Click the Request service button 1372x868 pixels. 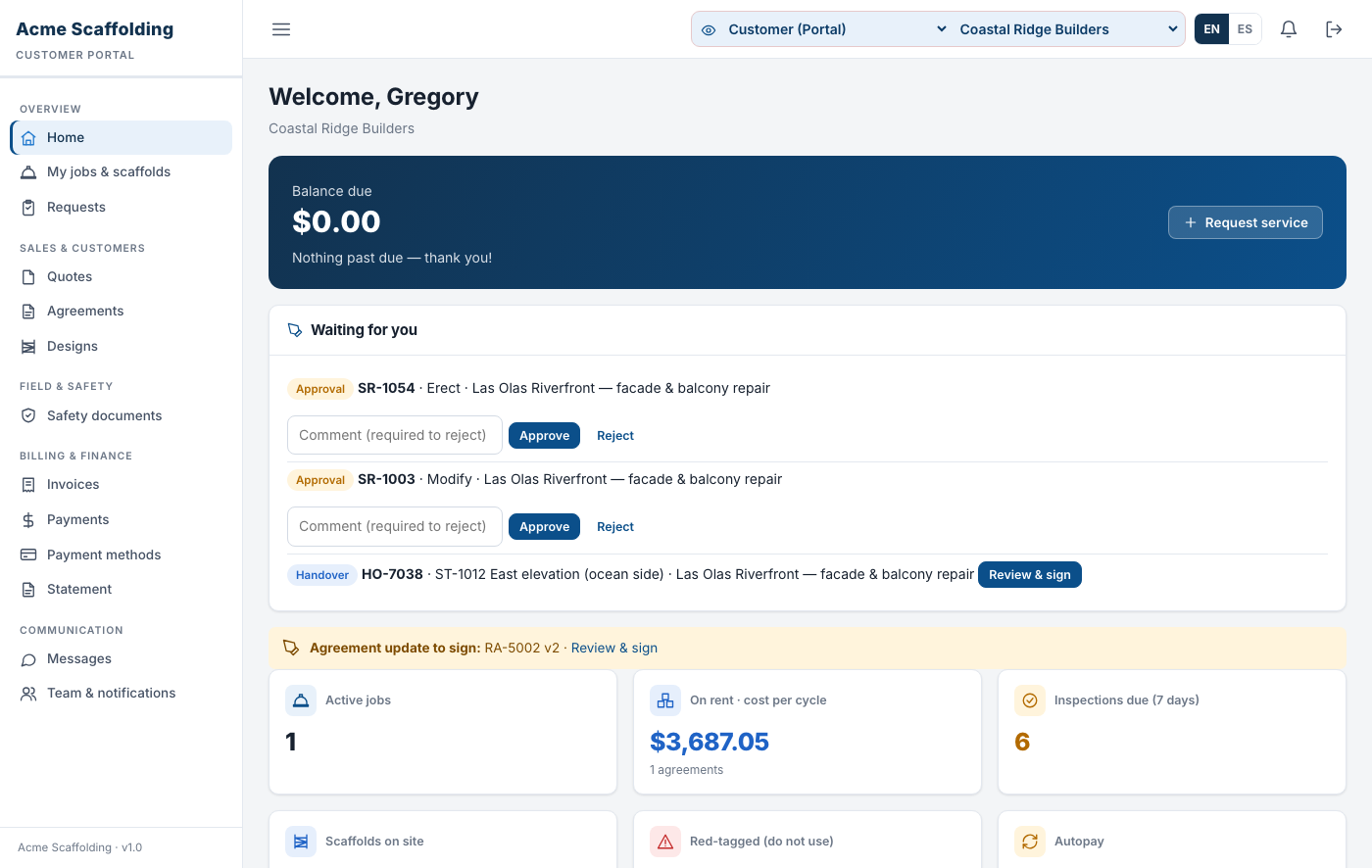[1246, 222]
